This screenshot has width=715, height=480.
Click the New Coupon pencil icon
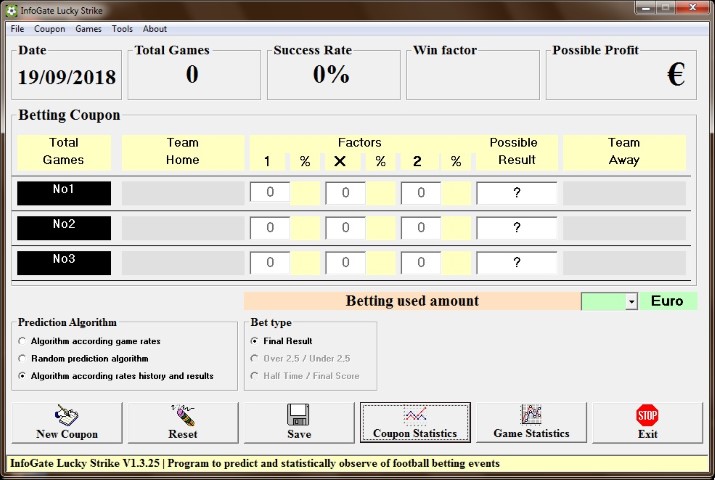pyautogui.click(x=66, y=414)
